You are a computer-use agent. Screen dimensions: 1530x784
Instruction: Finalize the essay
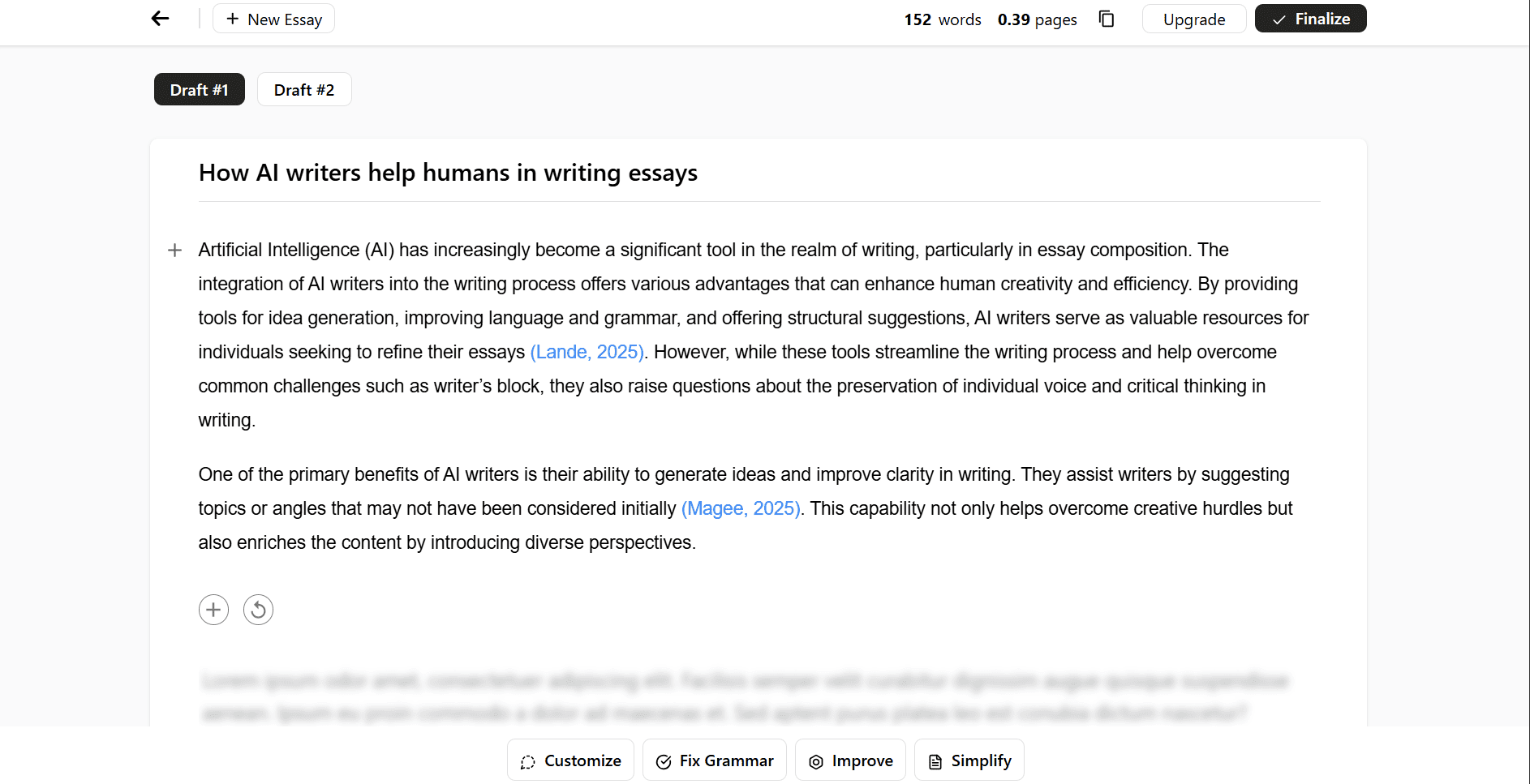point(1310,18)
